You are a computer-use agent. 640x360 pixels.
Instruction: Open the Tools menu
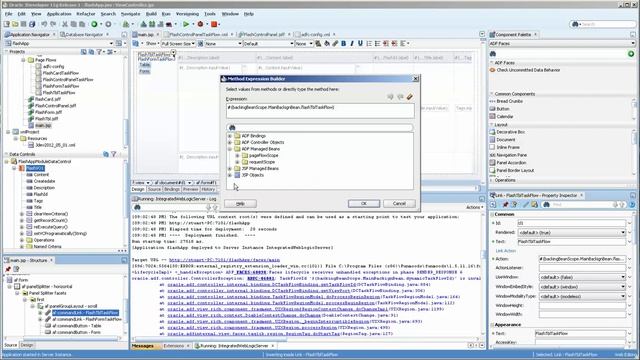pos(210,14)
